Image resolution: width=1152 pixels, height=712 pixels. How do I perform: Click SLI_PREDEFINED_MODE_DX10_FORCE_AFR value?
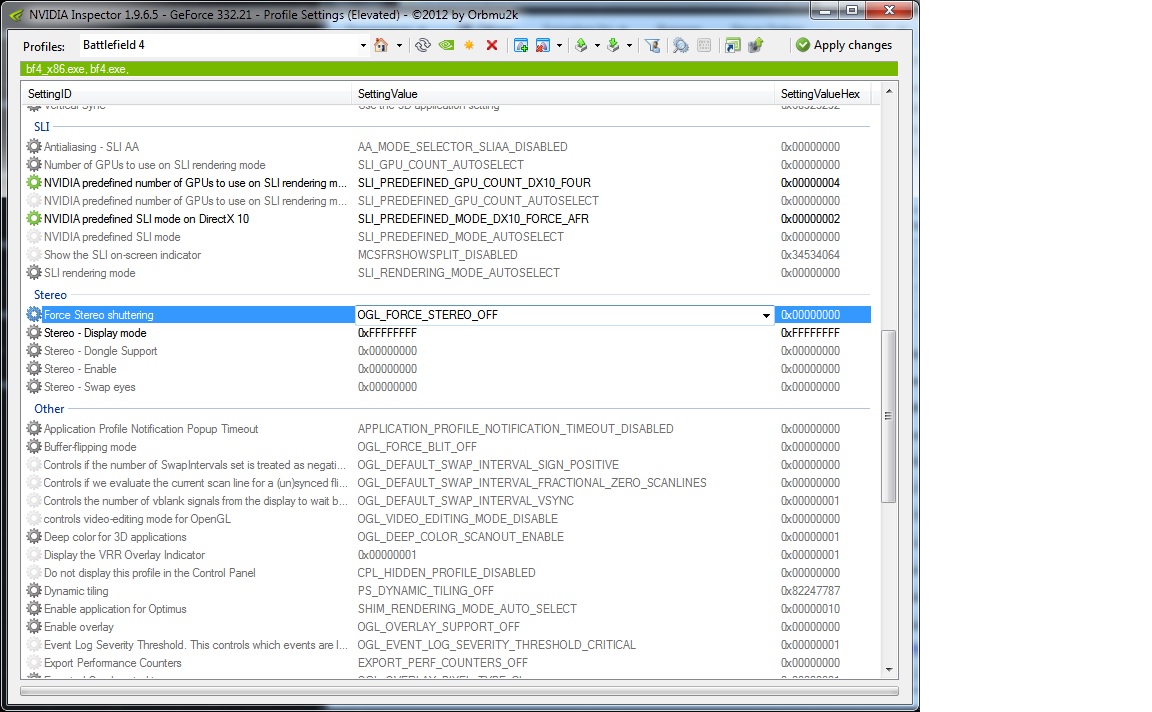(x=473, y=219)
